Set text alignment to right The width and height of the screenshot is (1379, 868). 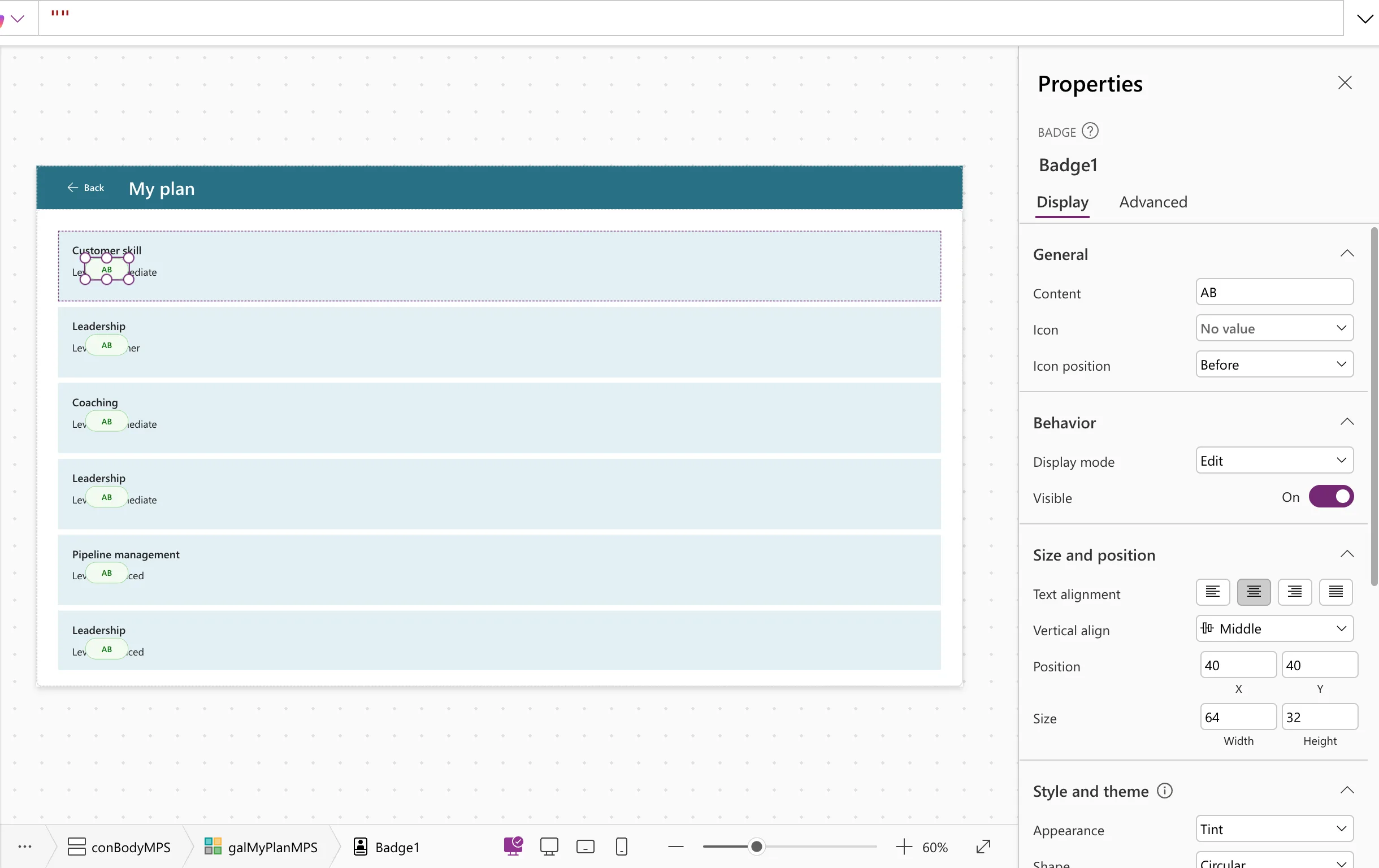tap(1295, 592)
